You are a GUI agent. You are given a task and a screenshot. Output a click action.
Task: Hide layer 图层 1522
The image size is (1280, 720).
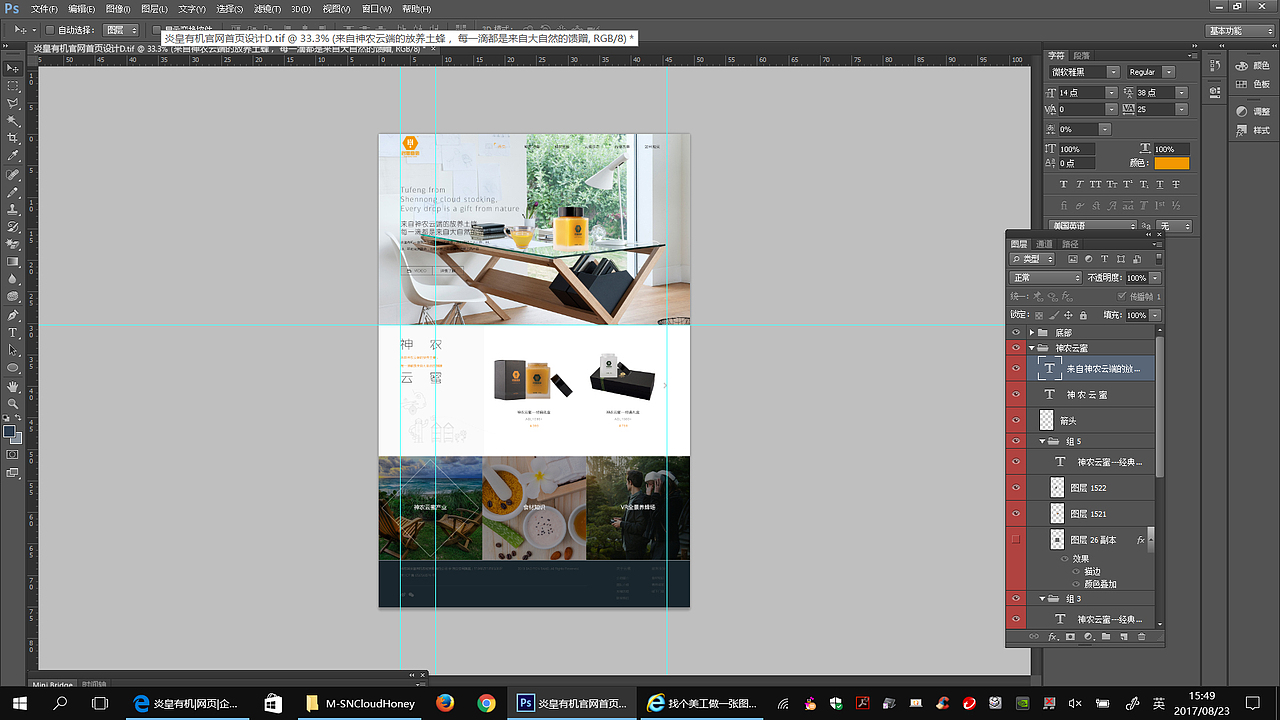[1016, 487]
